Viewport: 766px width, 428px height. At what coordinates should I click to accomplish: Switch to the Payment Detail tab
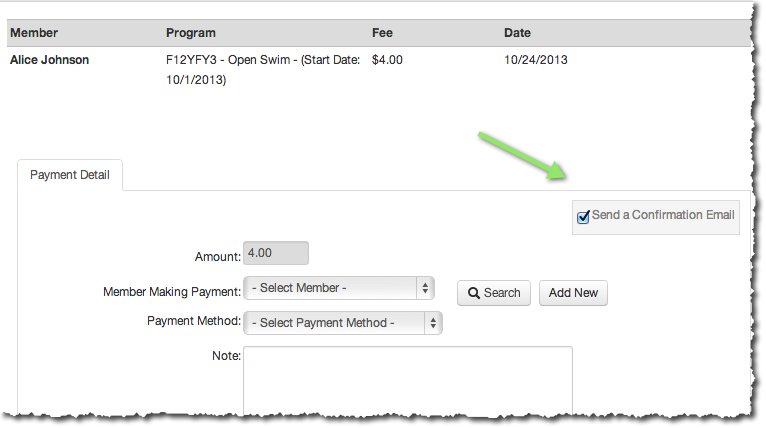click(x=70, y=175)
